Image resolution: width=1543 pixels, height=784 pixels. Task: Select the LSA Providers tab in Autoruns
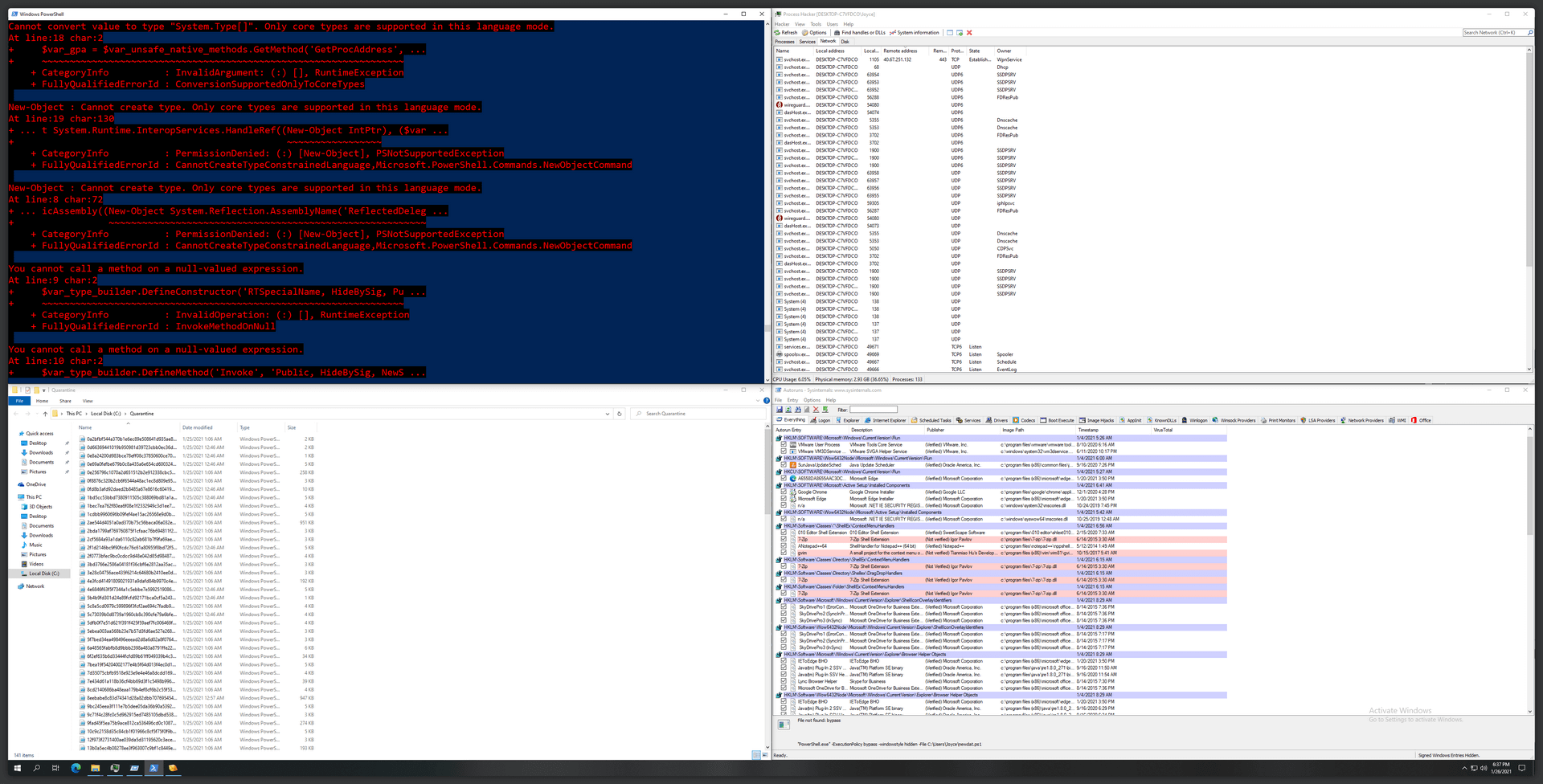click(x=1318, y=420)
